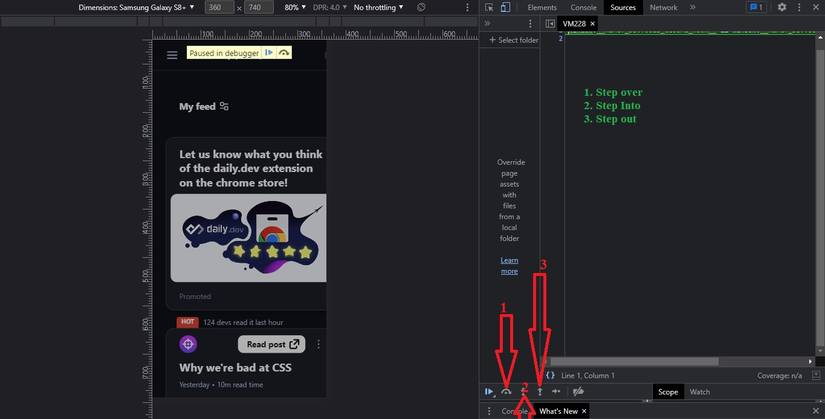Click the HOT badge
The height and width of the screenshot is (419, 825).
point(187,322)
